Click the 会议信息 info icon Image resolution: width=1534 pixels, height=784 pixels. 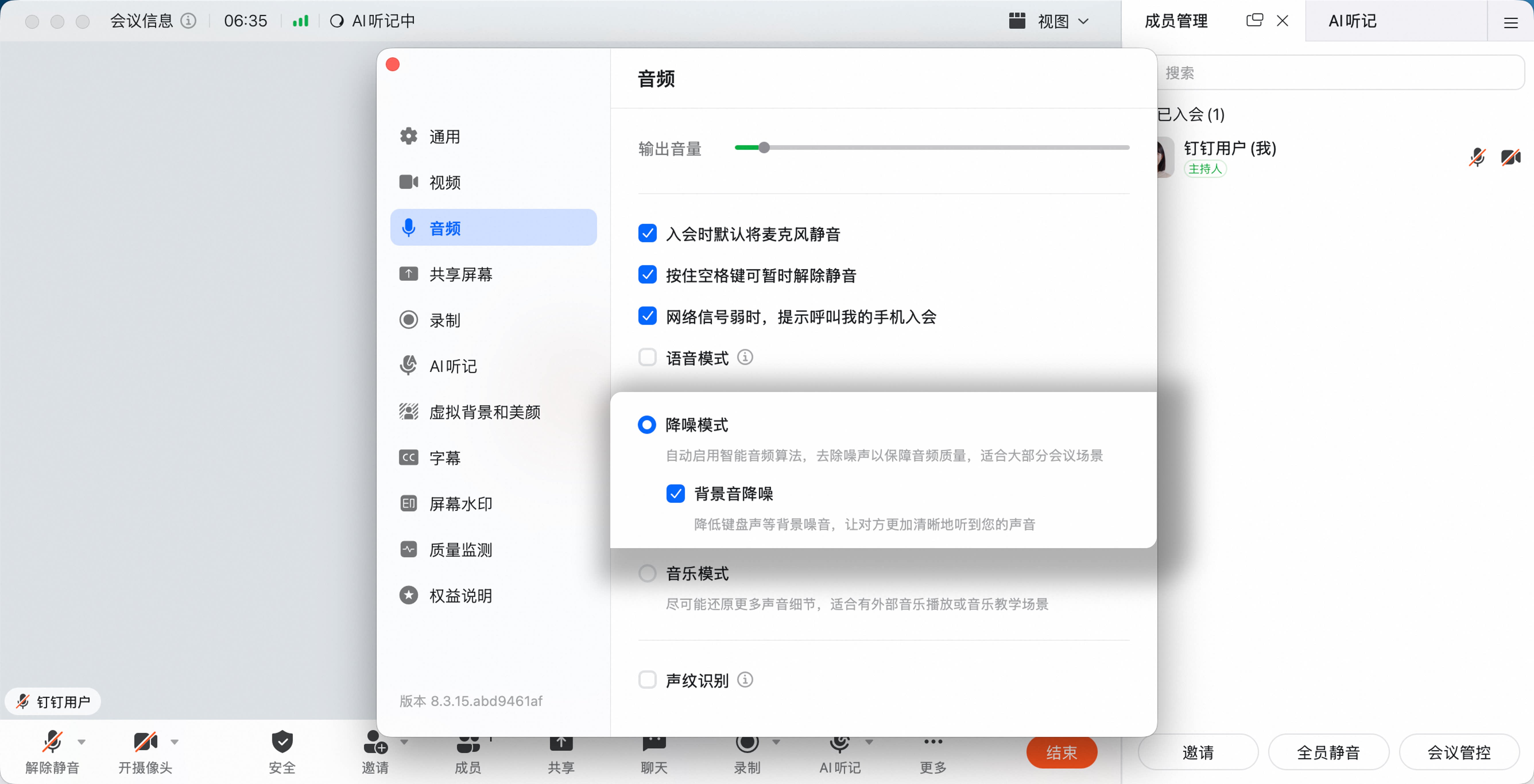[x=189, y=21]
